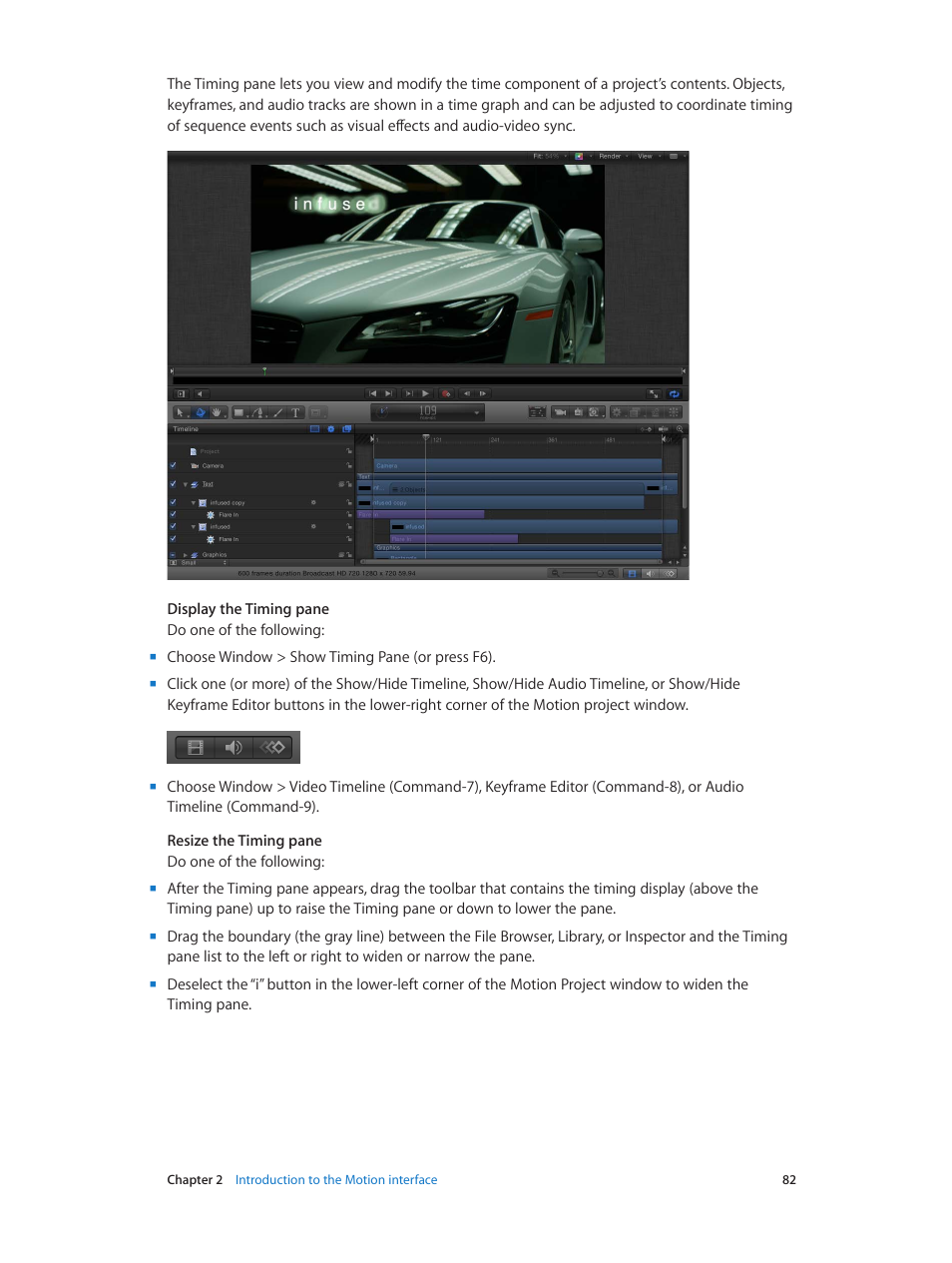This screenshot has height=1263, width=952.
Task: Click the timeline zoom slider
Action: (581, 573)
